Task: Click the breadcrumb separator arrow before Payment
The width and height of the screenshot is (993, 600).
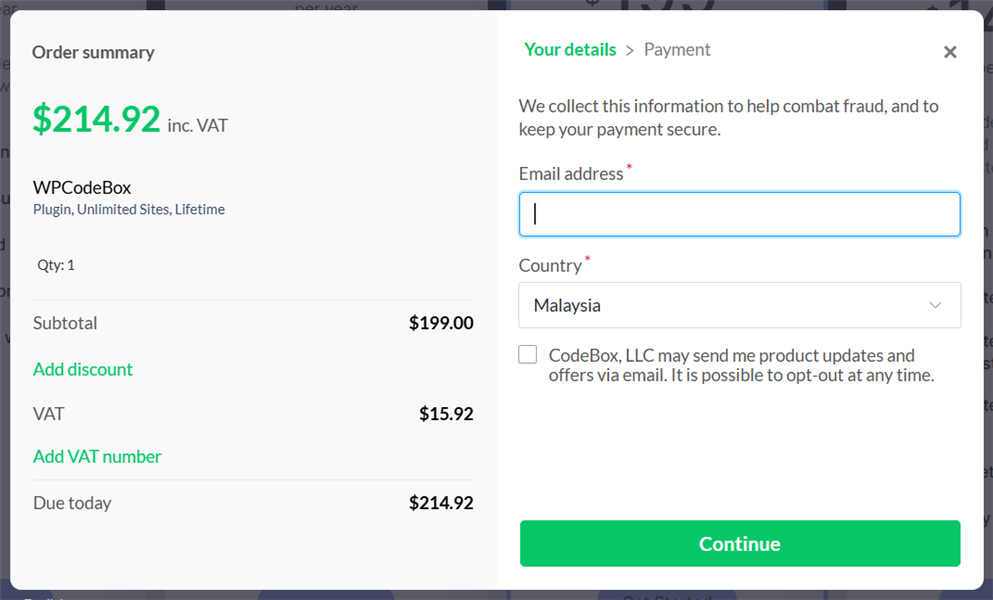Action: (x=630, y=50)
